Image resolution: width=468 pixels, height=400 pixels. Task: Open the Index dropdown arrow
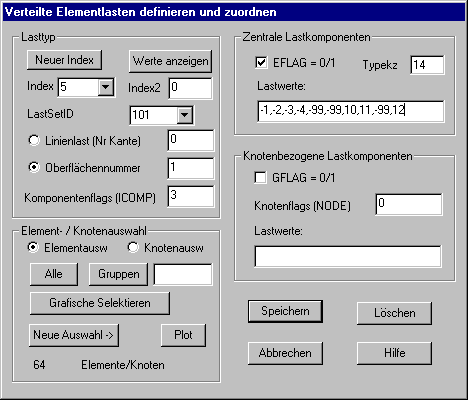(106, 87)
